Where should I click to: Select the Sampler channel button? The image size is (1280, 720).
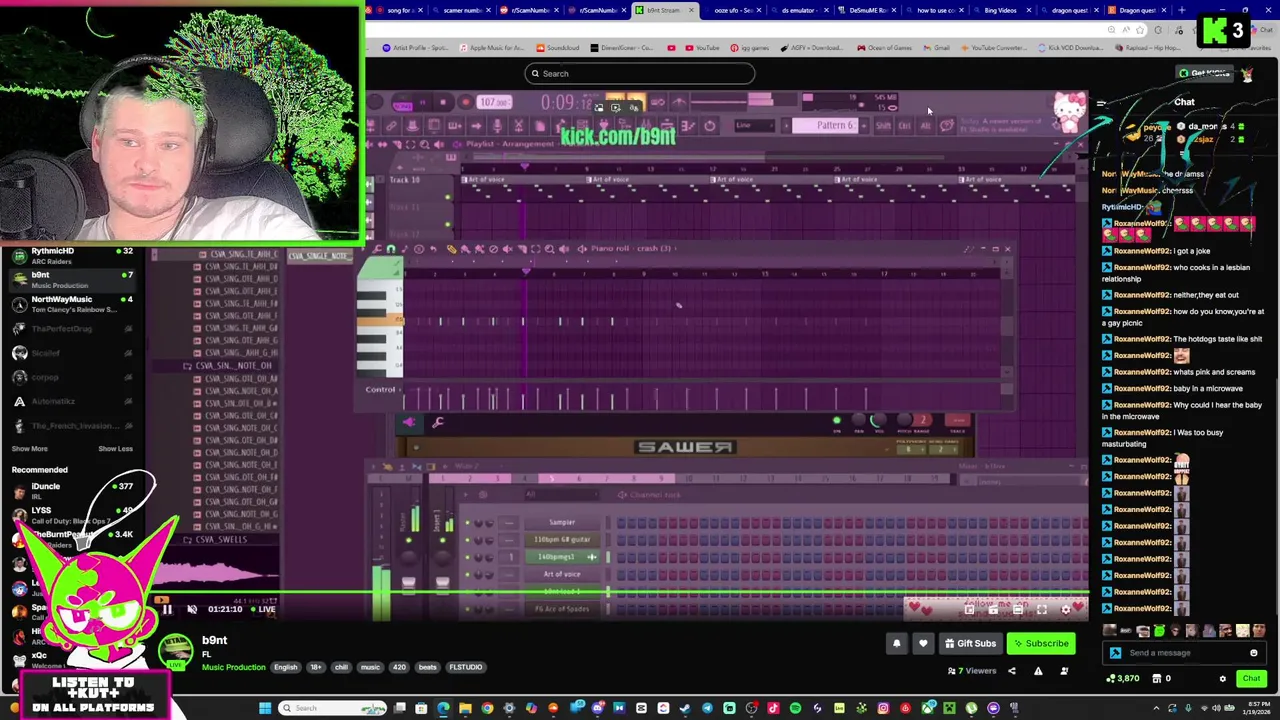pyautogui.click(x=562, y=522)
